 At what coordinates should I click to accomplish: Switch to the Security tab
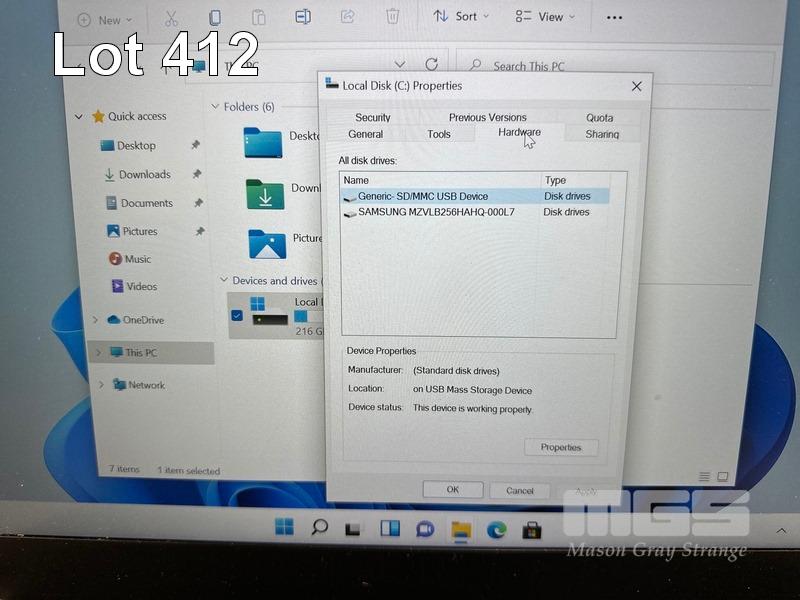point(373,117)
